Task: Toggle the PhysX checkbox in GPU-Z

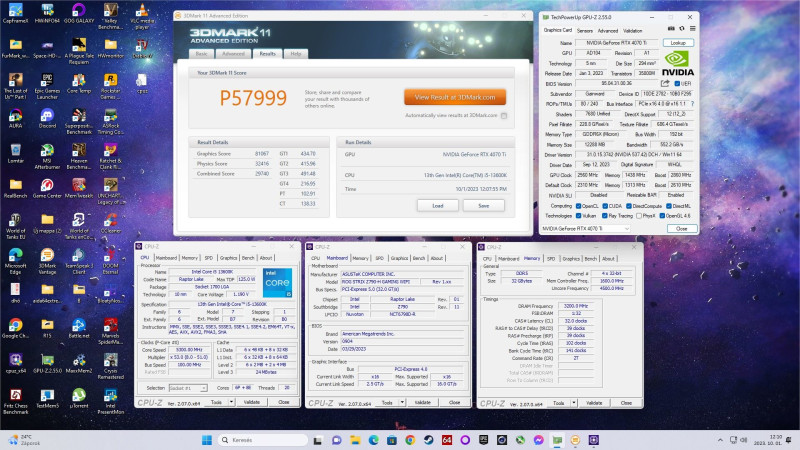Action: (638, 216)
